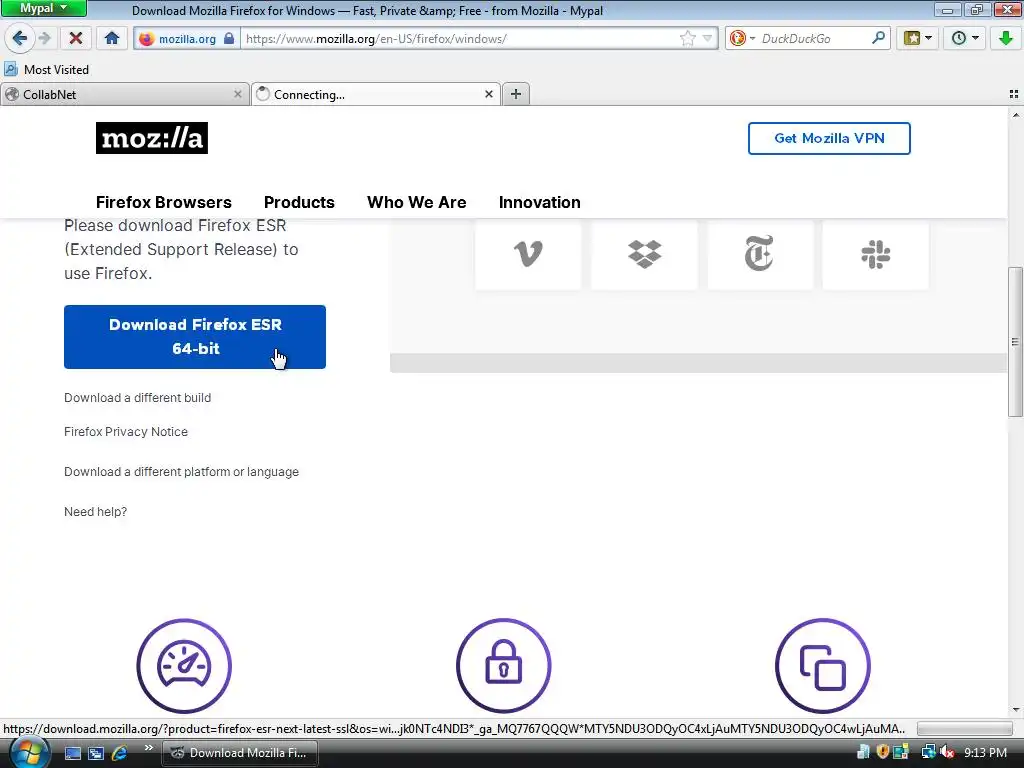Open the History clock dropdown
The width and height of the screenshot is (1024, 768).
click(x=965, y=39)
